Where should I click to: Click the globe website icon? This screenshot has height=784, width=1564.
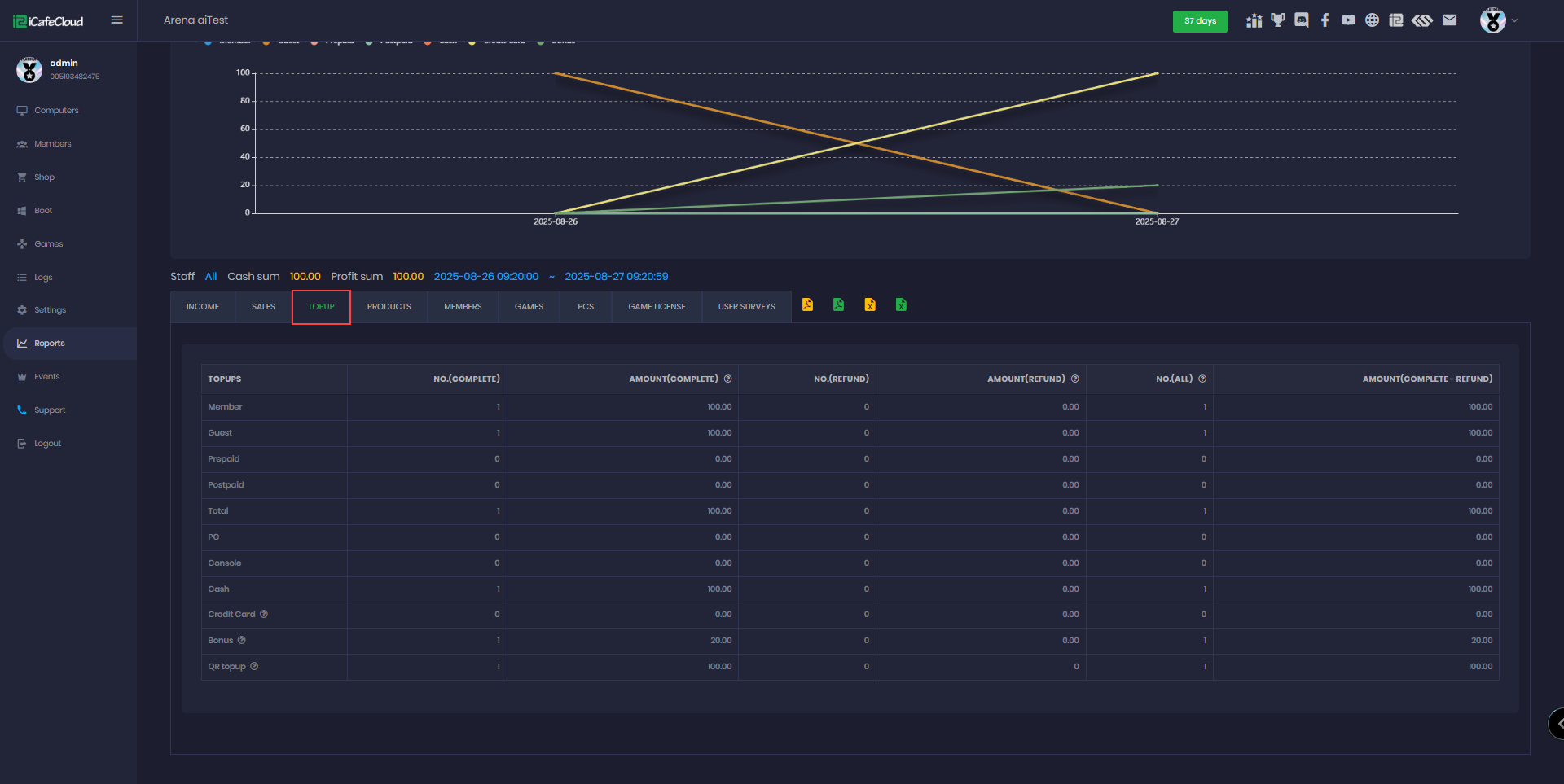pyautogui.click(x=1372, y=20)
